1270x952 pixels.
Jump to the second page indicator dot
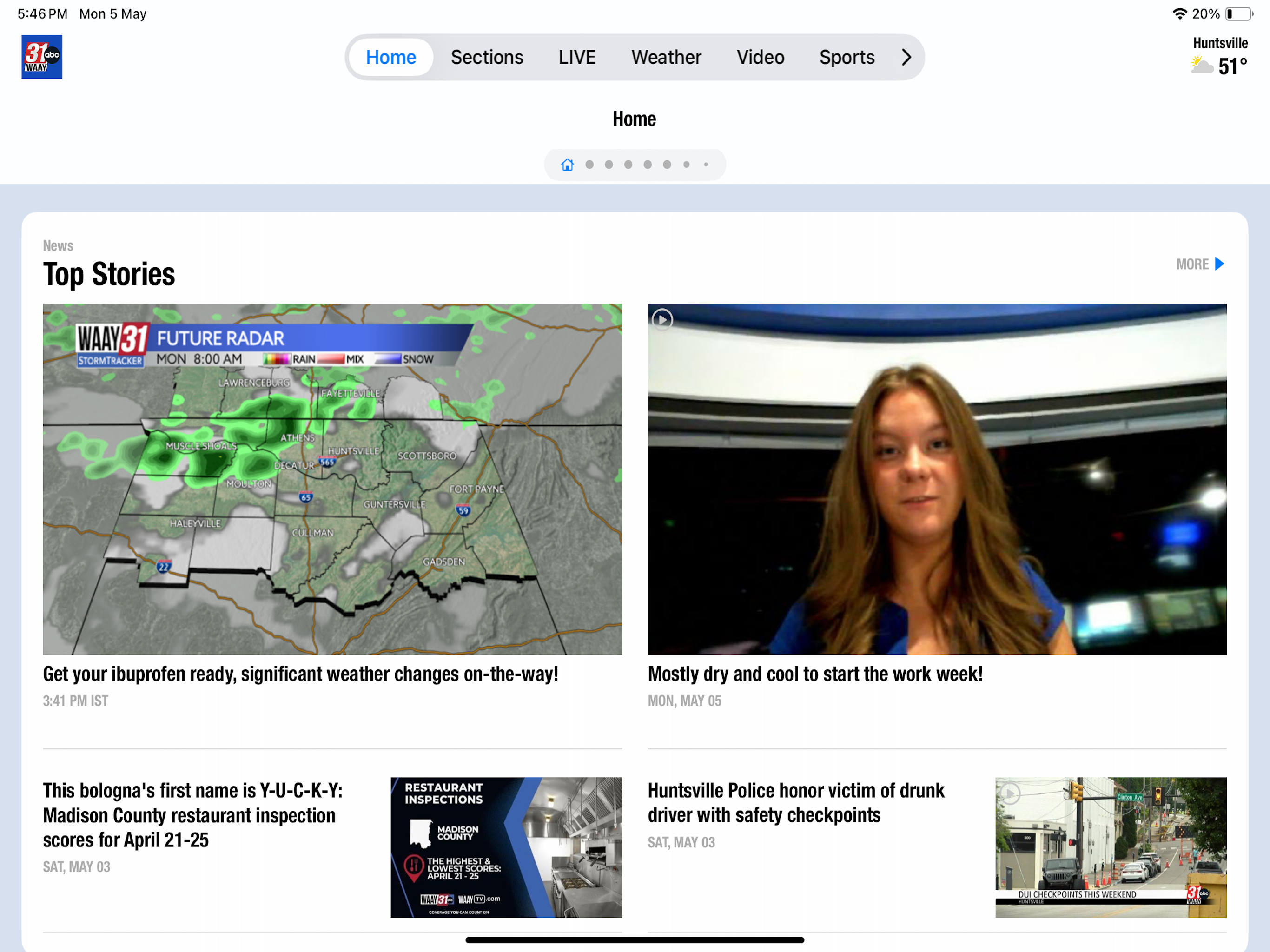pos(589,165)
